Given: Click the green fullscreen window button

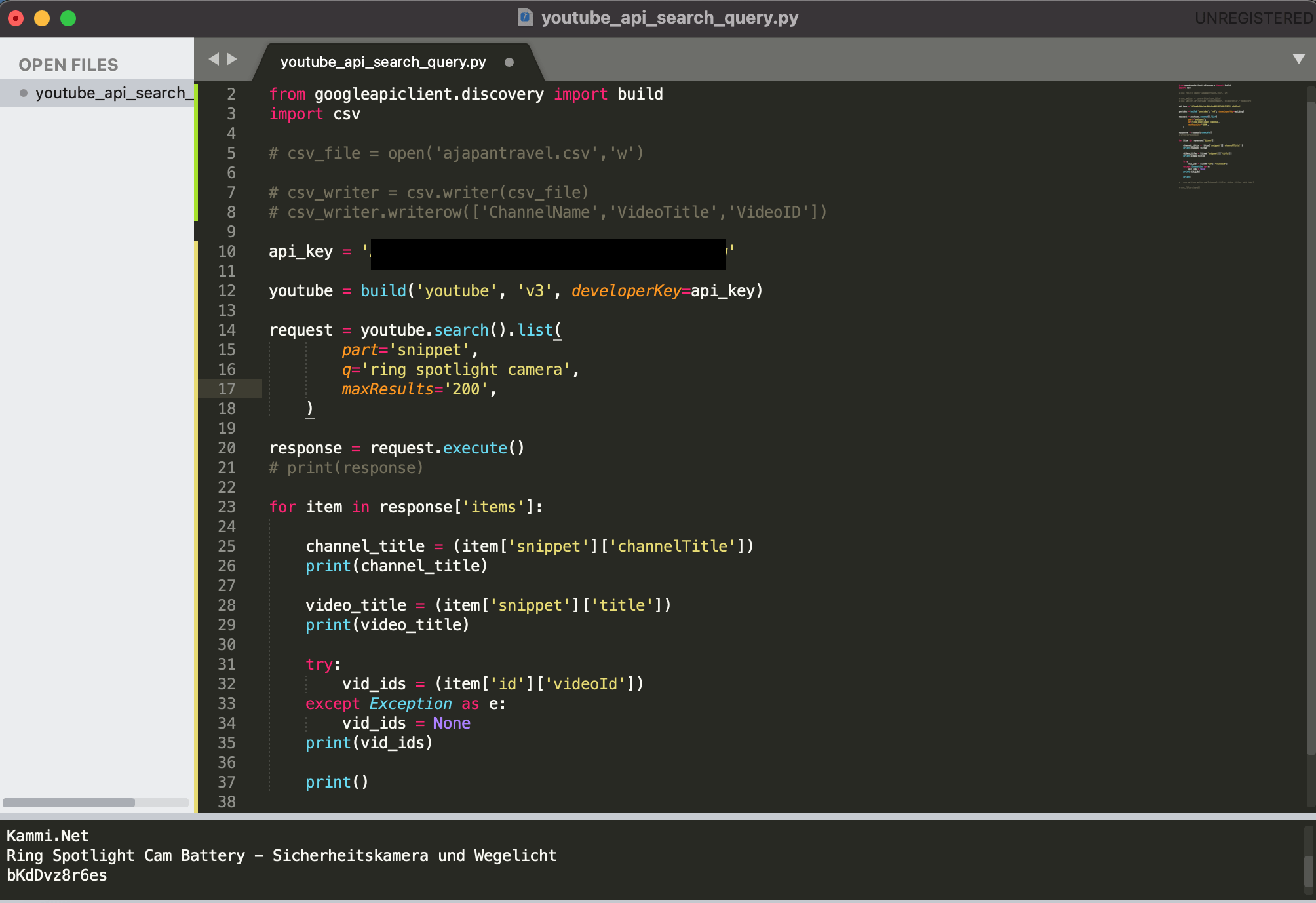Looking at the screenshot, I should tap(68, 18).
